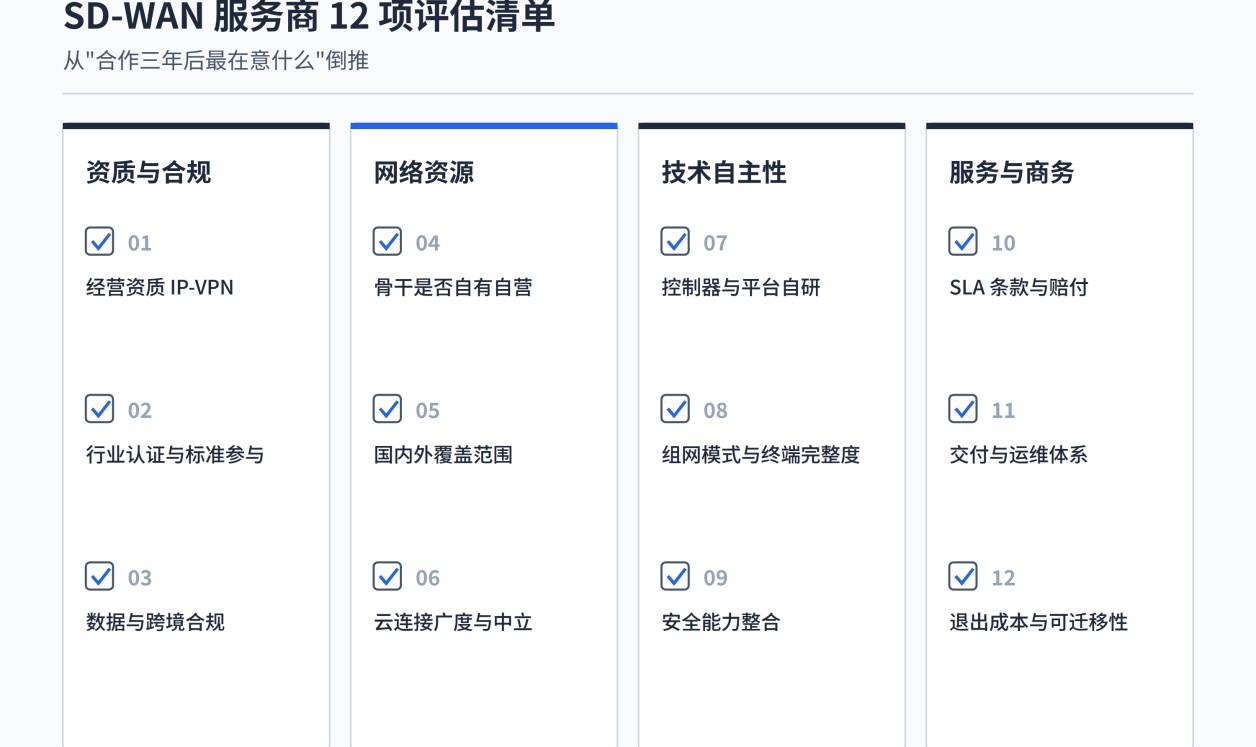Click the 网络资源 column heading

click(424, 172)
